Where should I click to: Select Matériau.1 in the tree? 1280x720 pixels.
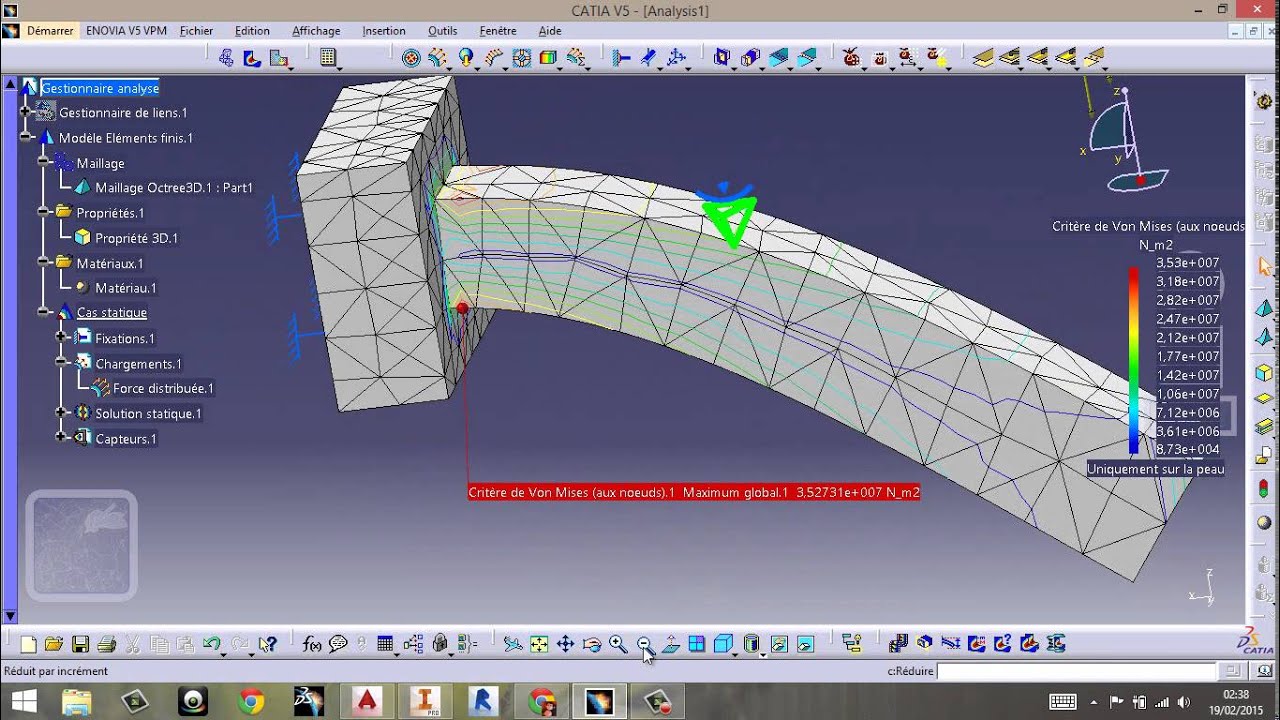[125, 288]
